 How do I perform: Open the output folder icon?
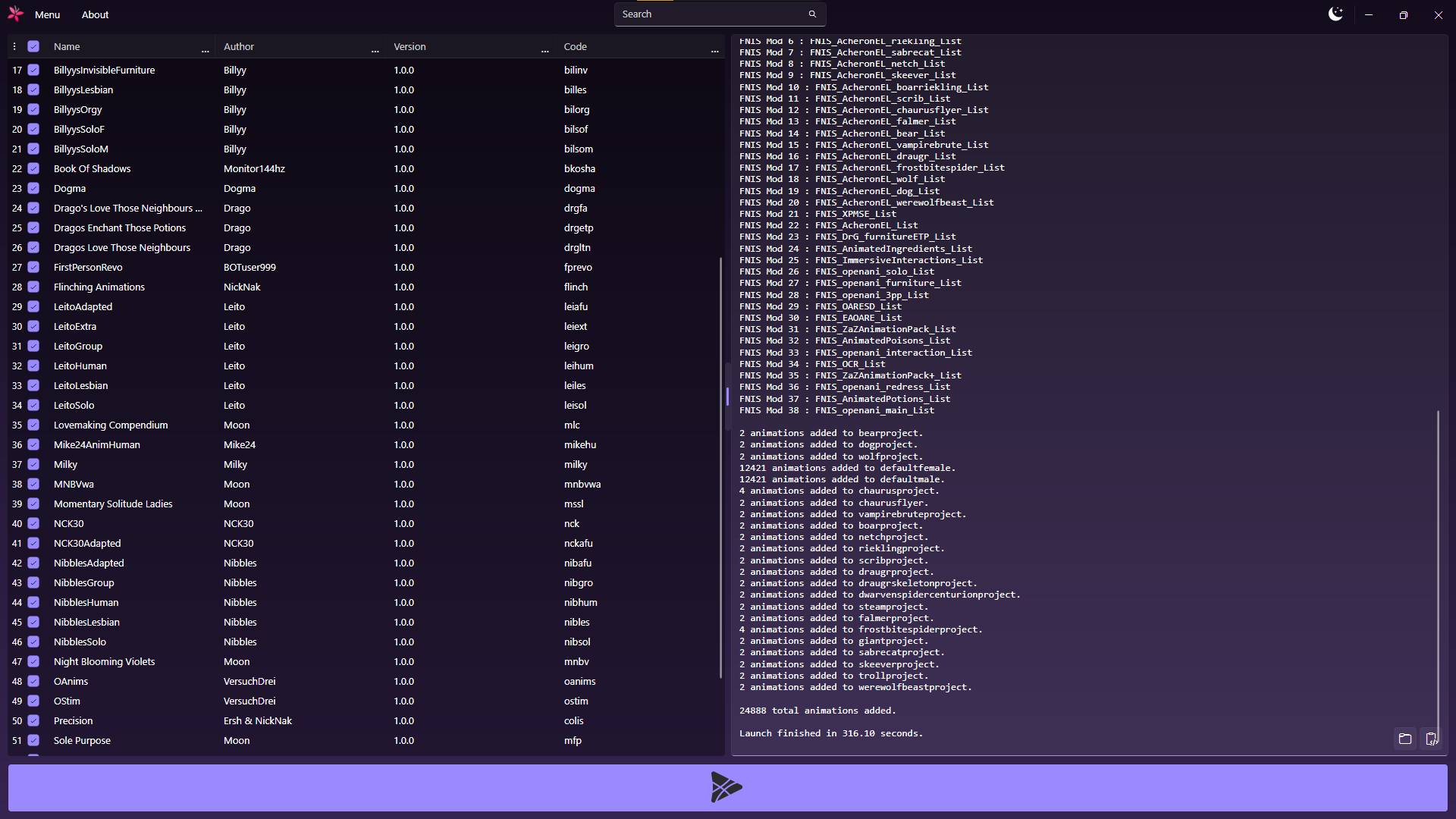coord(1405,739)
